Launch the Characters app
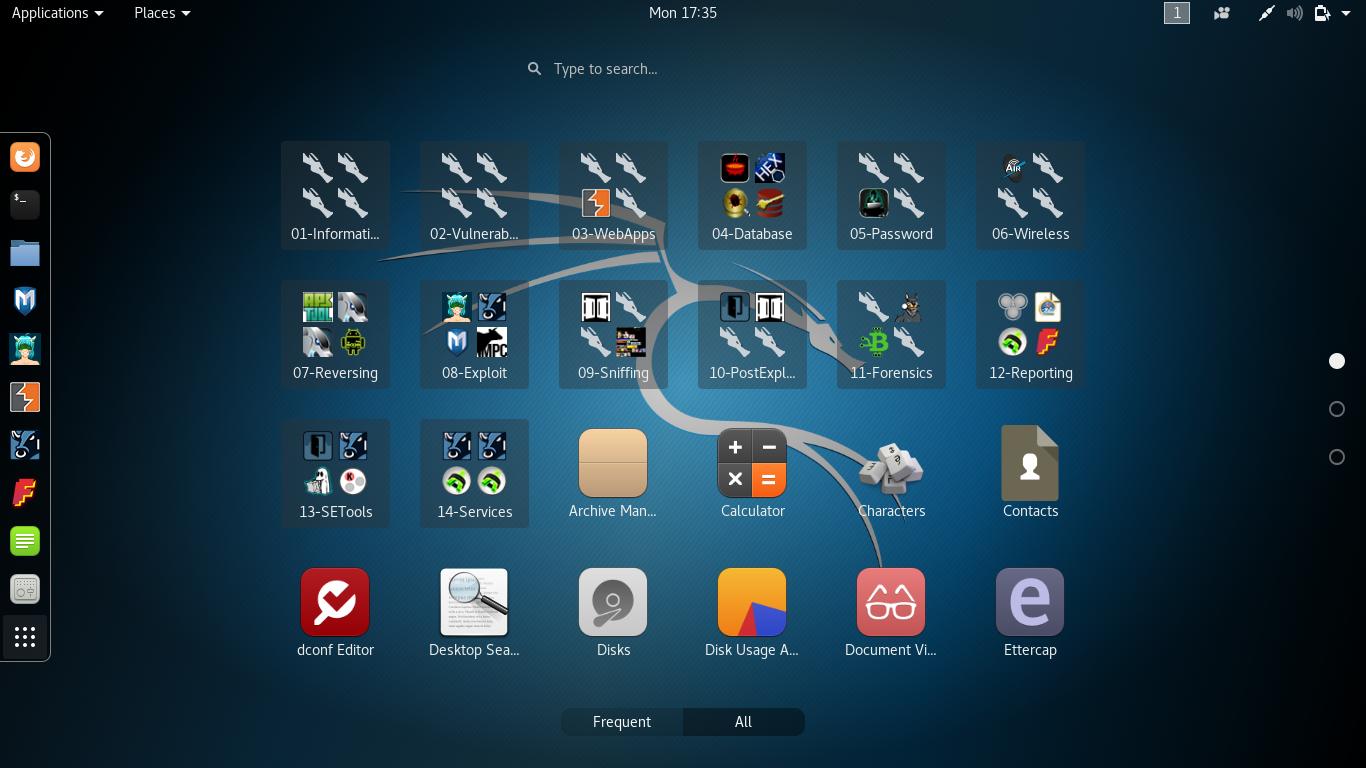Screen dimensions: 1366x768 click(891, 473)
